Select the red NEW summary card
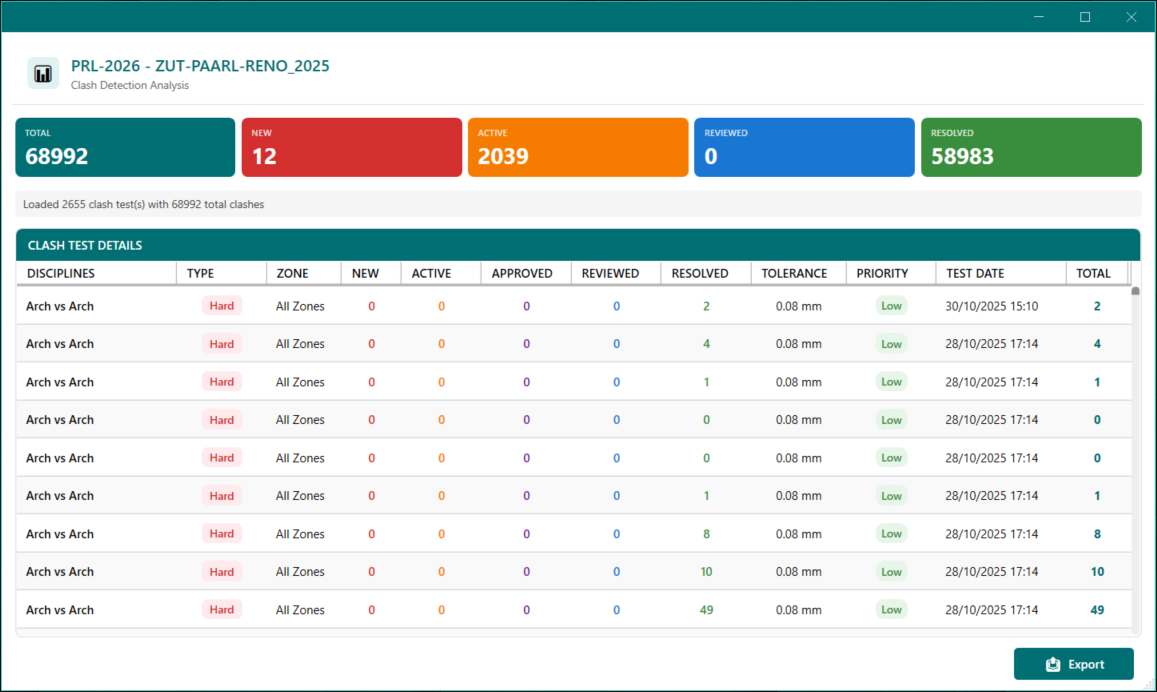 (351, 147)
